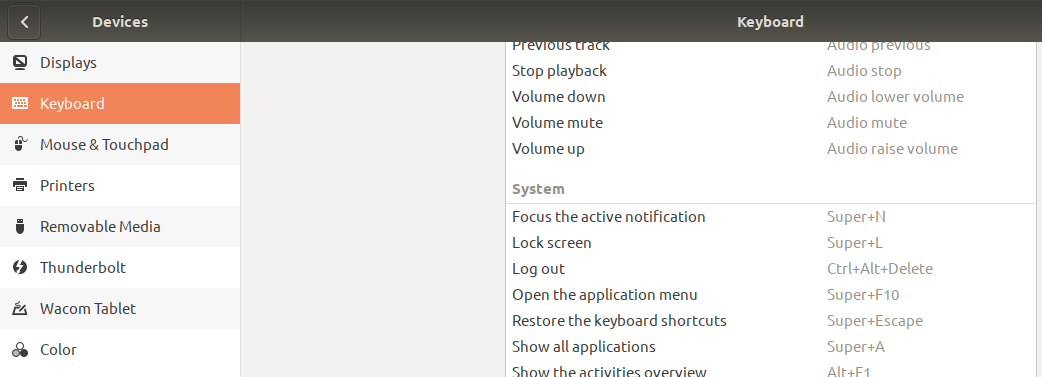This screenshot has width=1042, height=377.
Task: Click the Removable Media USB icon
Action: tap(20, 227)
